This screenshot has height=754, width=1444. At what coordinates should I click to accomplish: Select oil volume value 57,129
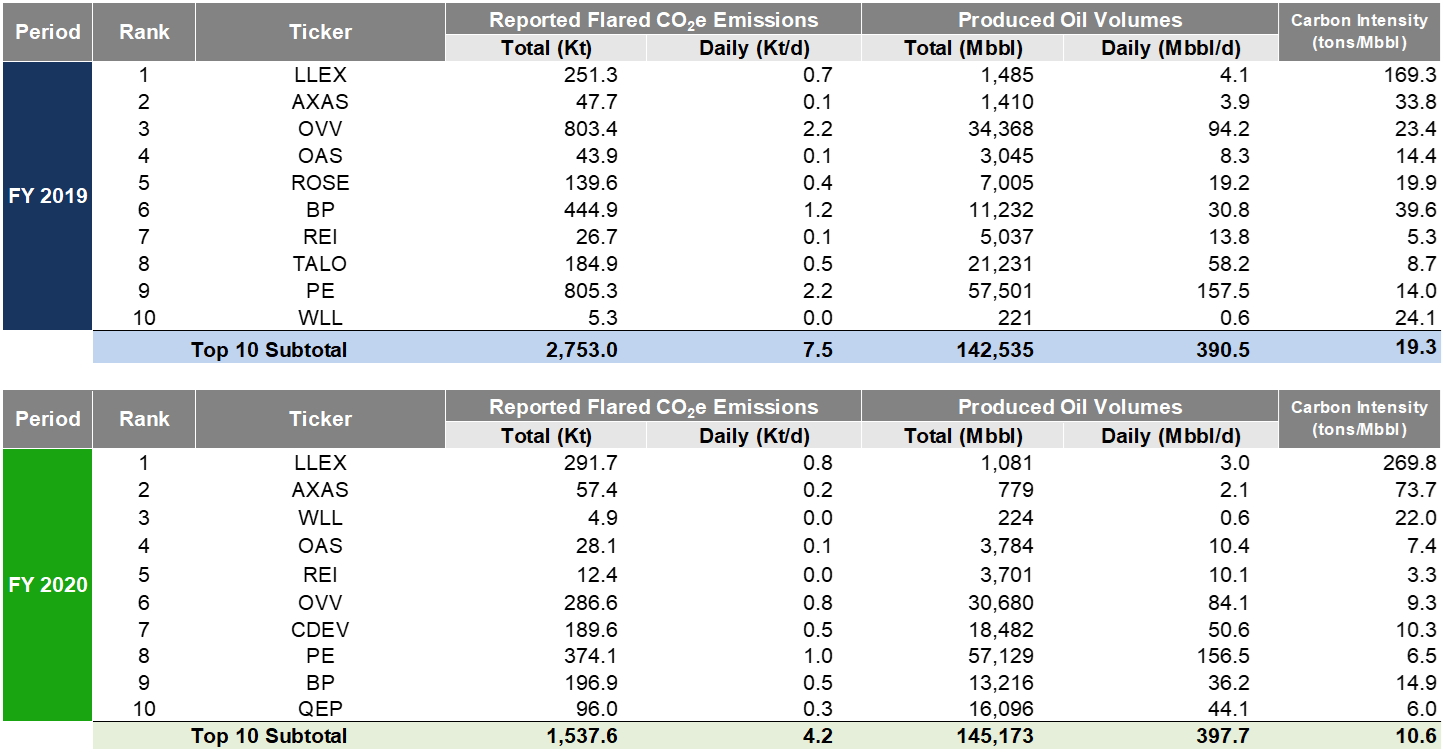[1001, 657]
